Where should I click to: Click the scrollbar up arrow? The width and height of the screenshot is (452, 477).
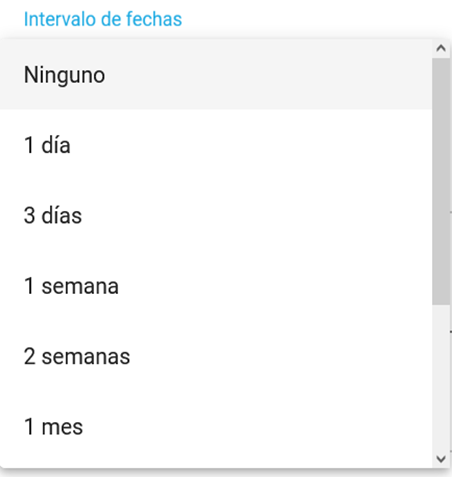coord(441,49)
